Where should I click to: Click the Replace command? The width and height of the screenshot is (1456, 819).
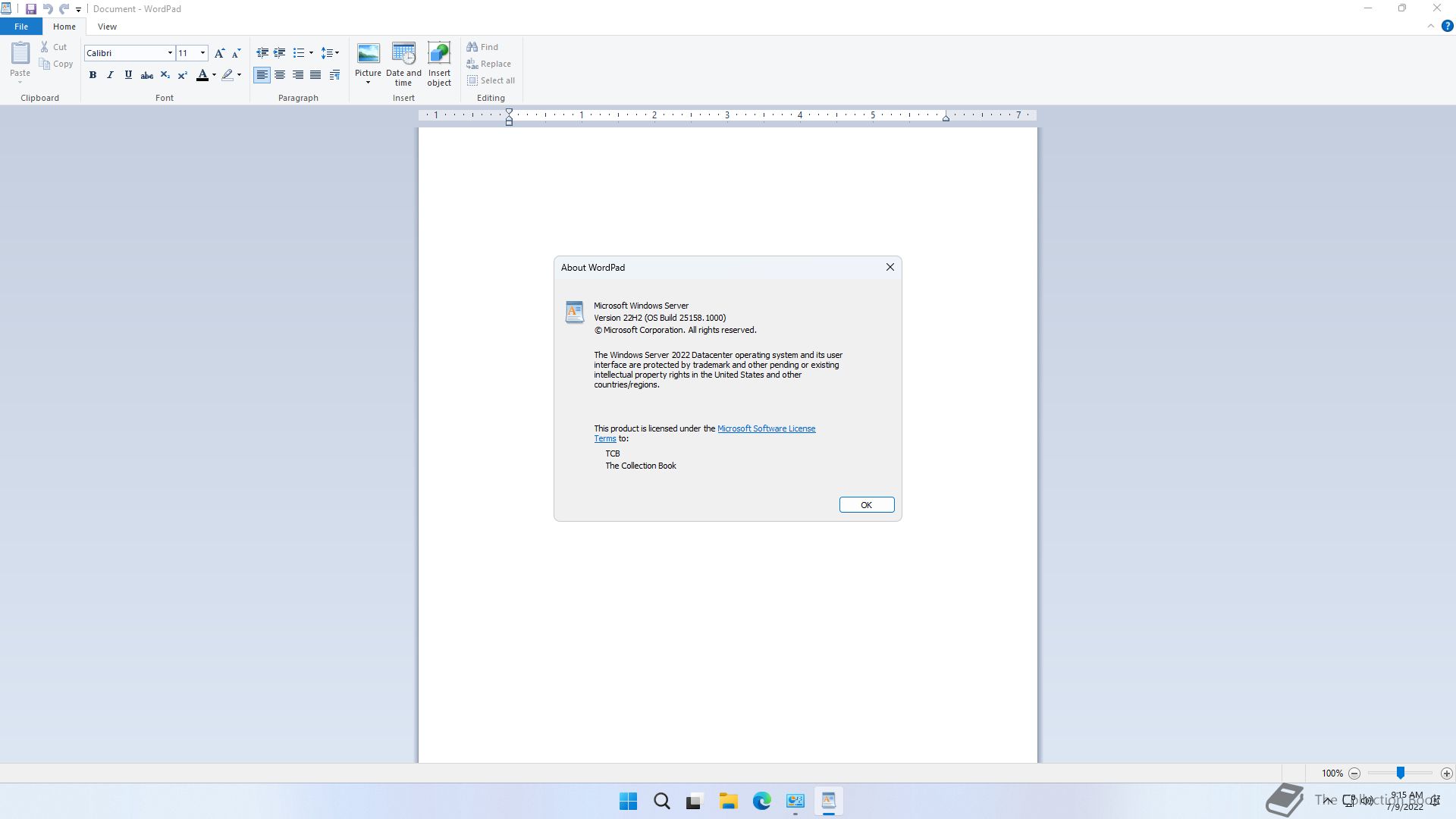pyautogui.click(x=489, y=64)
